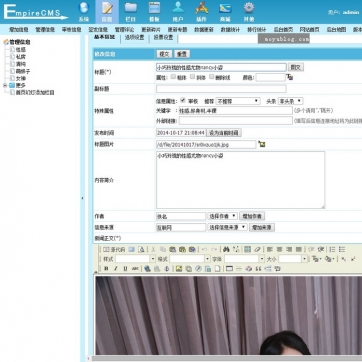Click the title color picker icon
The width and height of the screenshot is (362, 362).
coord(290,77)
